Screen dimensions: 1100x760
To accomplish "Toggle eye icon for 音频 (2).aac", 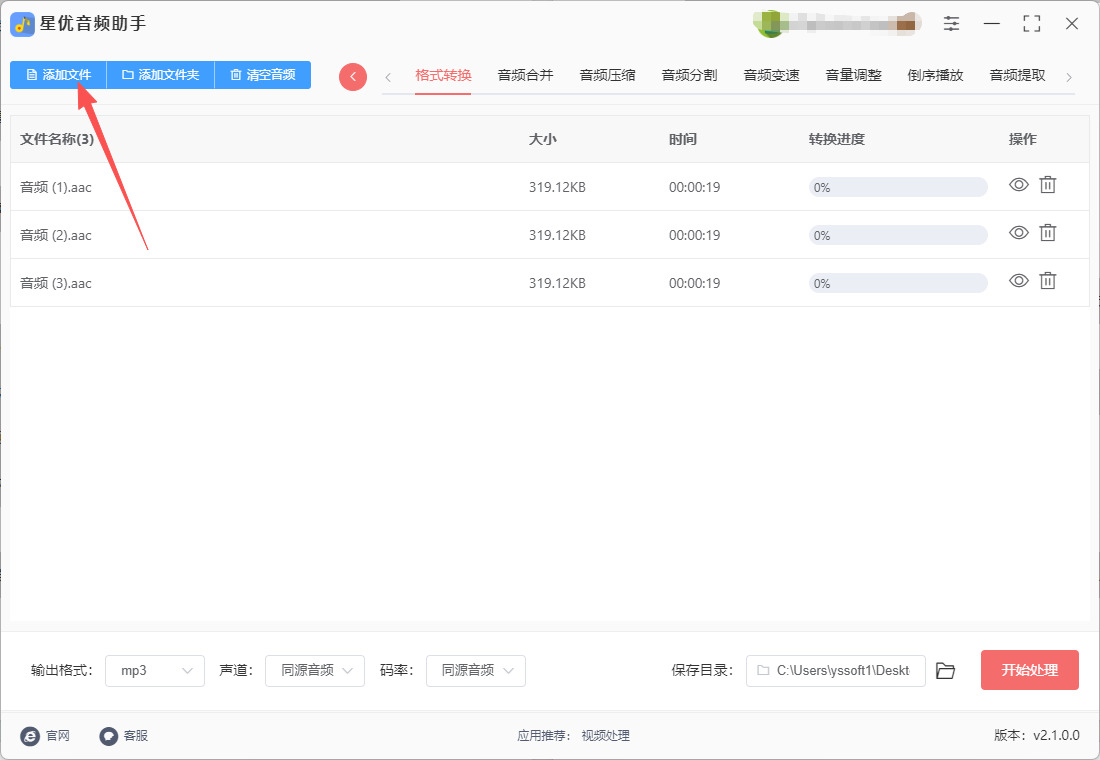I will (1018, 233).
